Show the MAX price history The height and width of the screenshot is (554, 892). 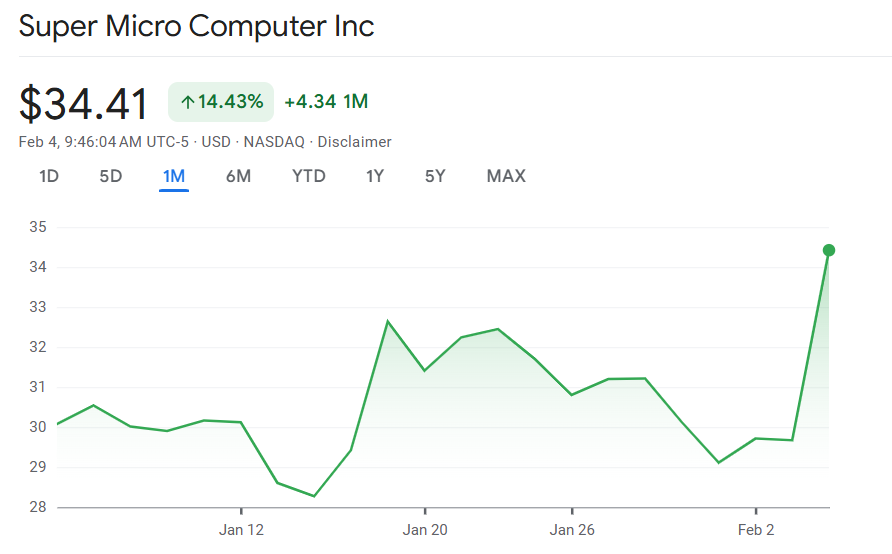506,177
